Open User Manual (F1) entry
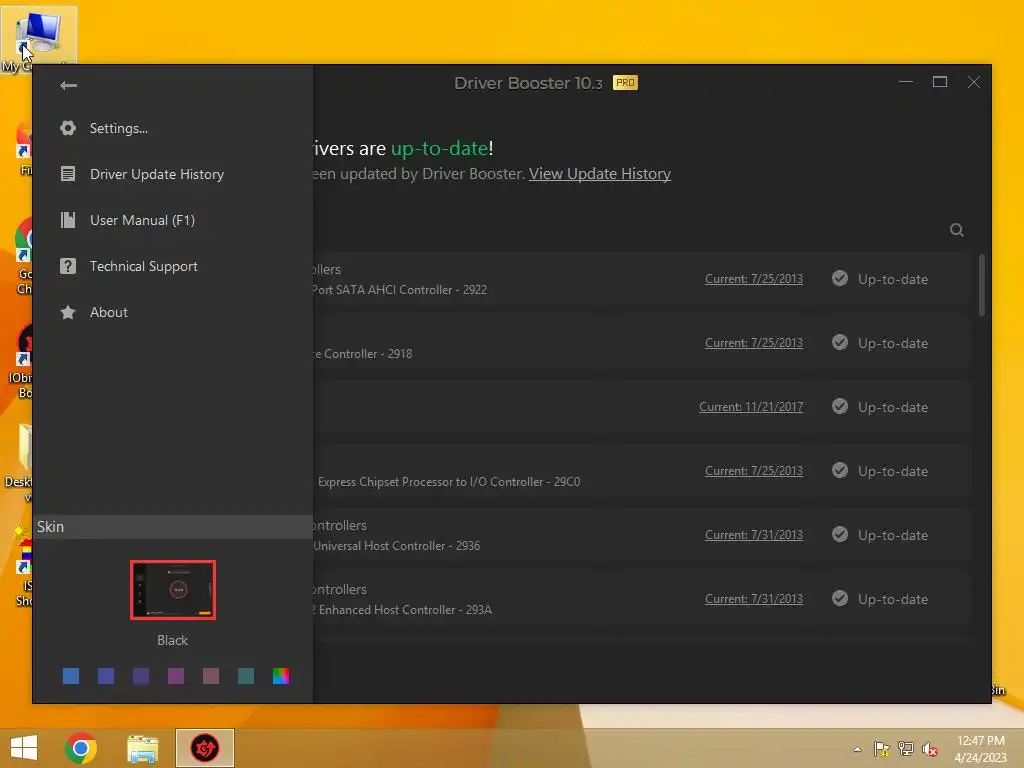This screenshot has width=1024, height=768. 142,220
